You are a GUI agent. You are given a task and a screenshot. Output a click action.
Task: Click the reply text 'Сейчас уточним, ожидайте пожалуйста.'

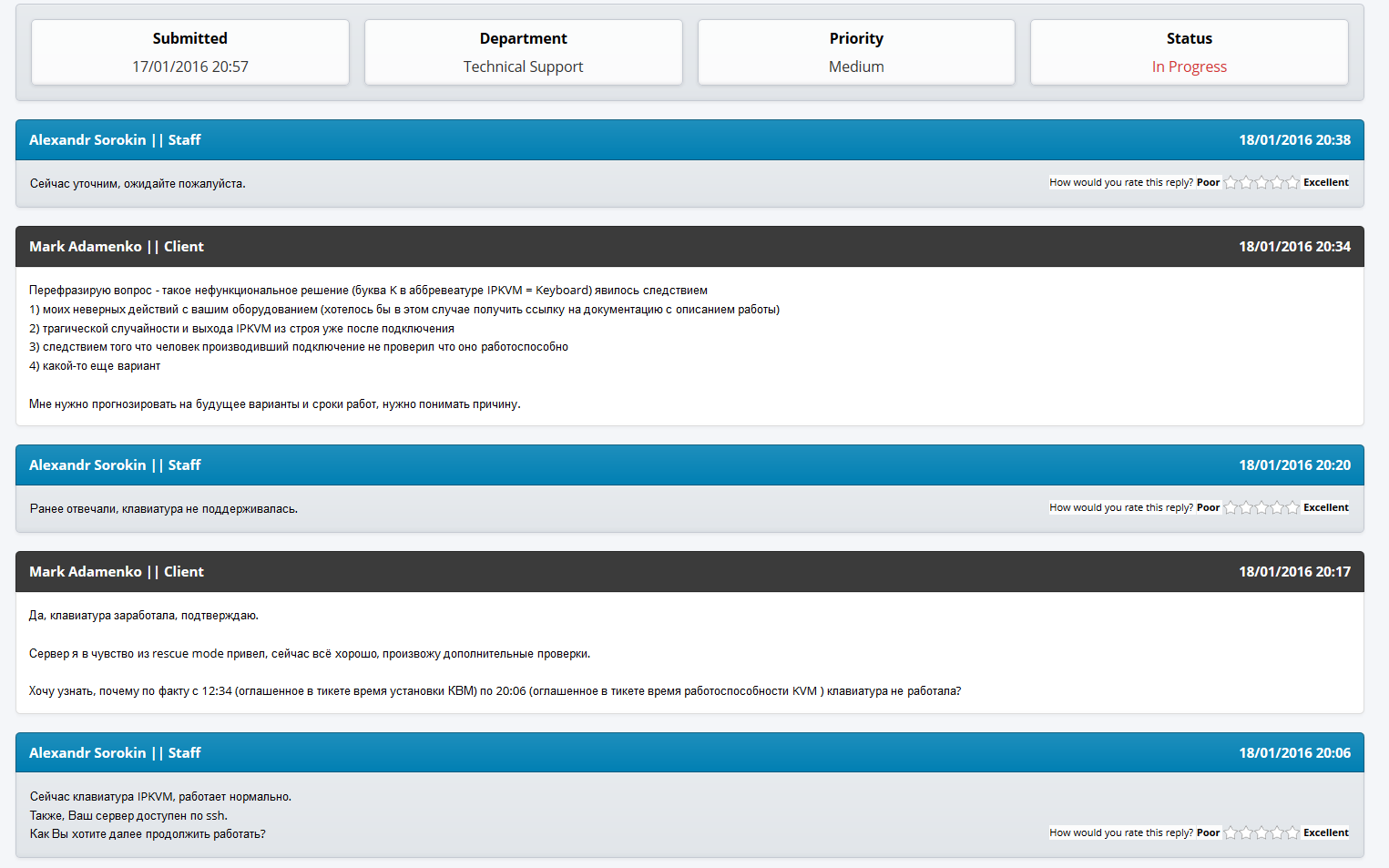[x=138, y=184]
